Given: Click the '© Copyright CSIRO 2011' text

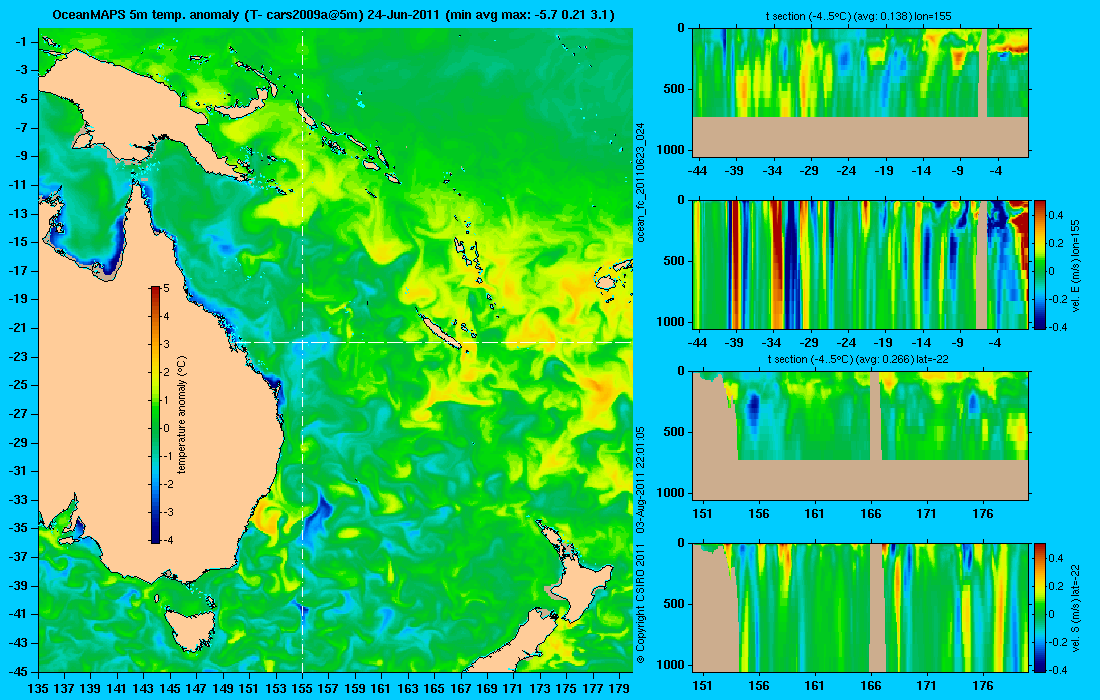Looking at the screenshot, I should 640,602.
